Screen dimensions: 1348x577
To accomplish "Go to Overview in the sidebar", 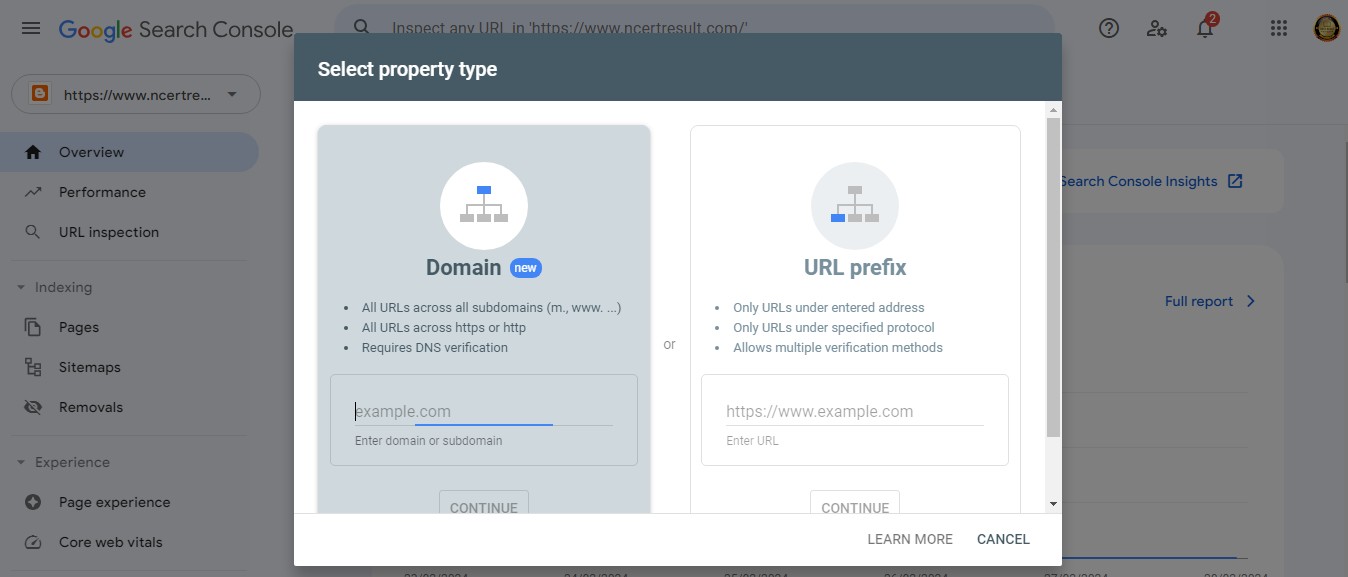I will [129, 152].
